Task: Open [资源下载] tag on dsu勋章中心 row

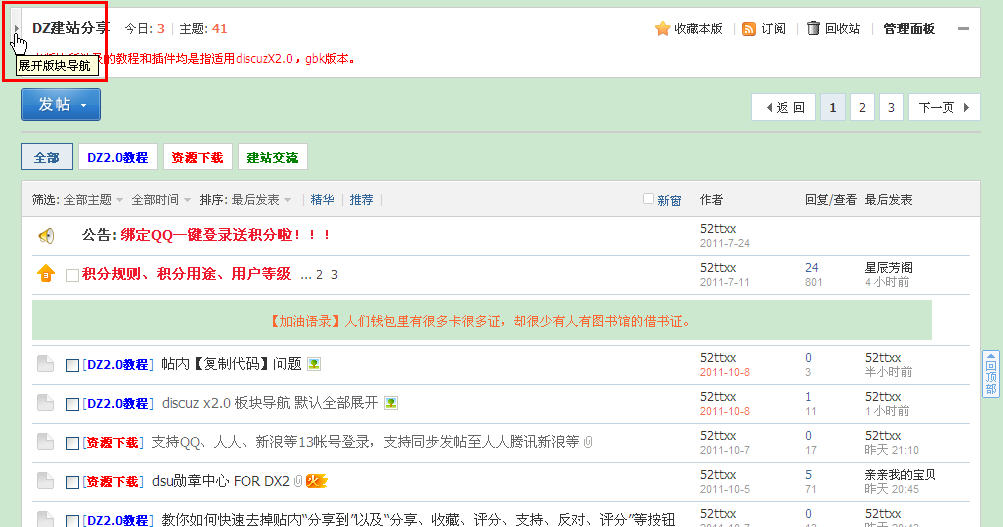Action: [113, 482]
